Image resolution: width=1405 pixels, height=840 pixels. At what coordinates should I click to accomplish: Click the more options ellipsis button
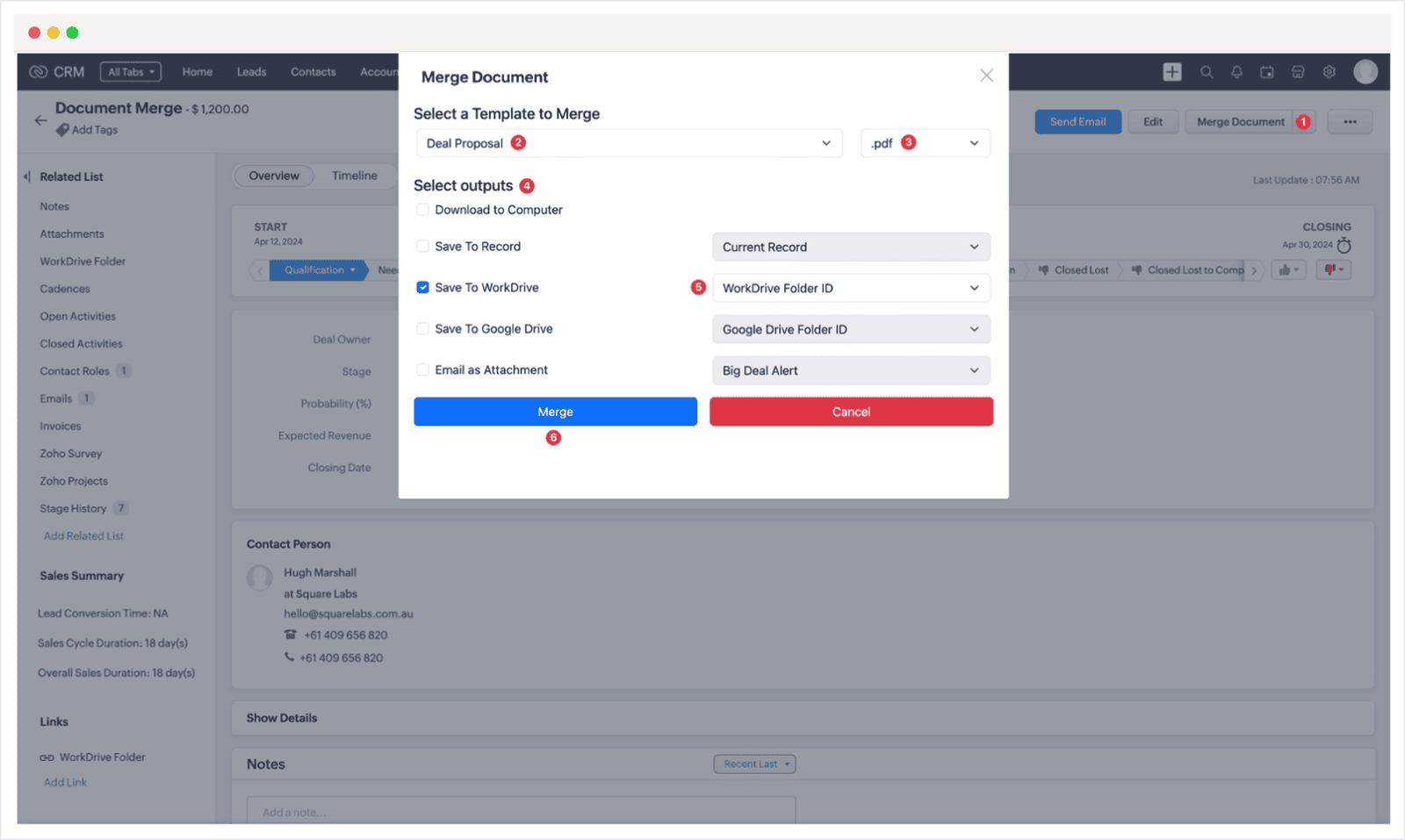[x=1350, y=122]
